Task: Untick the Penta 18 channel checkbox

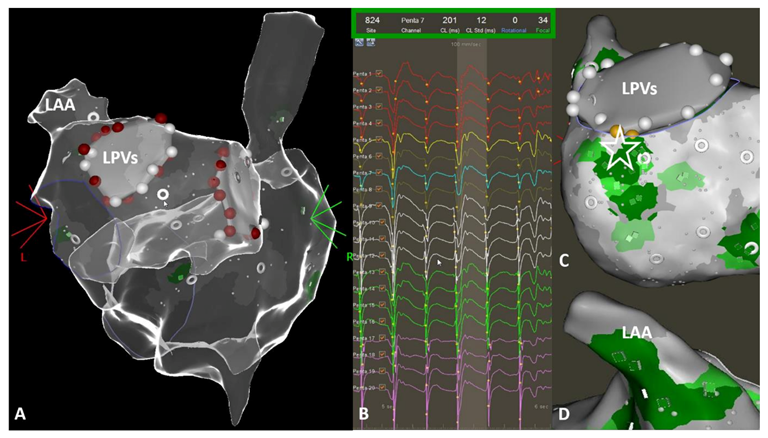Action: (x=382, y=355)
